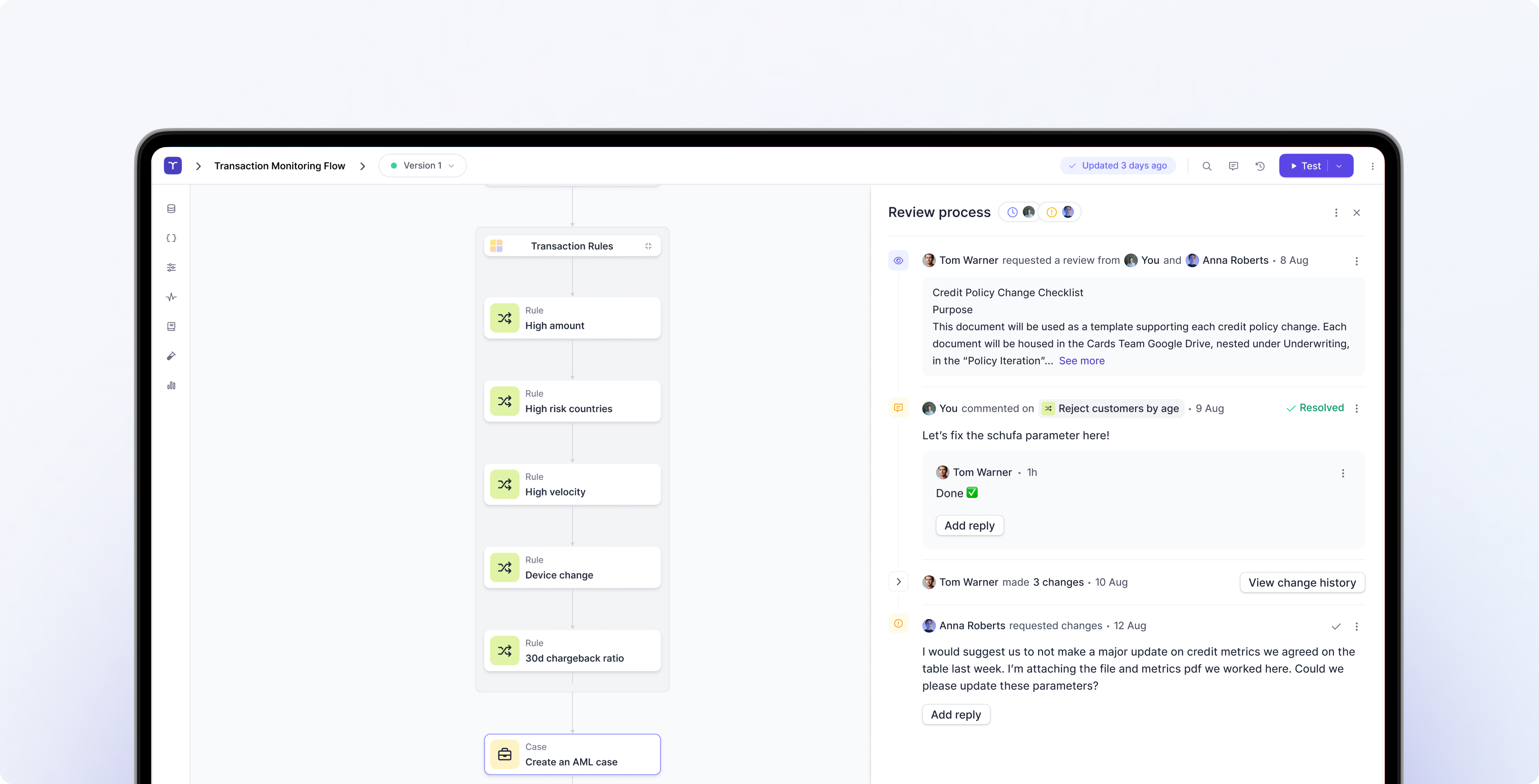
Task: Click the database icon in left sidebar
Action: [171, 209]
